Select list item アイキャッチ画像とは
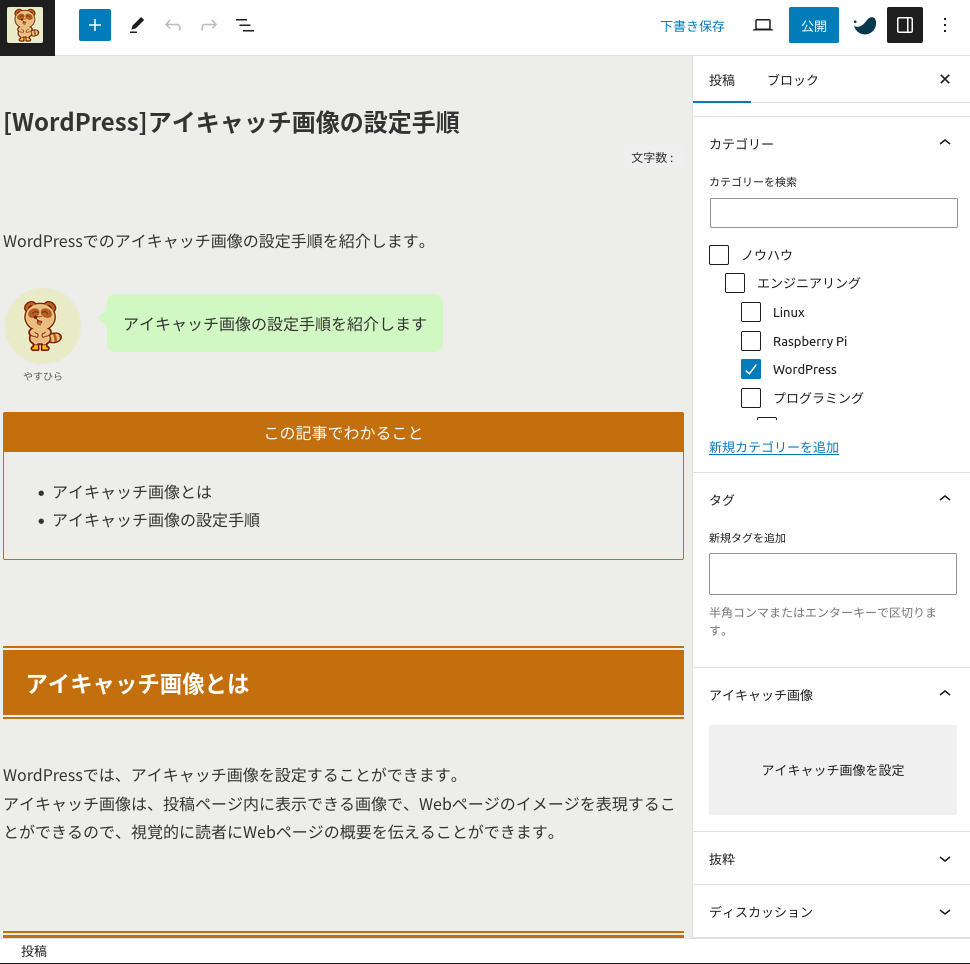The width and height of the screenshot is (970, 964). click(132, 492)
